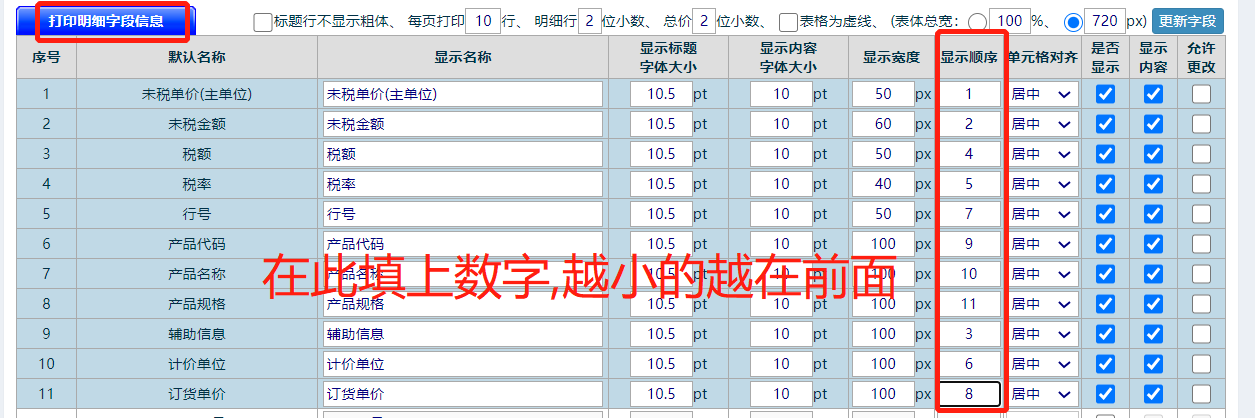Screen dimensions: 1255x418
Task: Enable 允许更改 for 行号 row
Action: pyautogui.click(x=1201, y=215)
